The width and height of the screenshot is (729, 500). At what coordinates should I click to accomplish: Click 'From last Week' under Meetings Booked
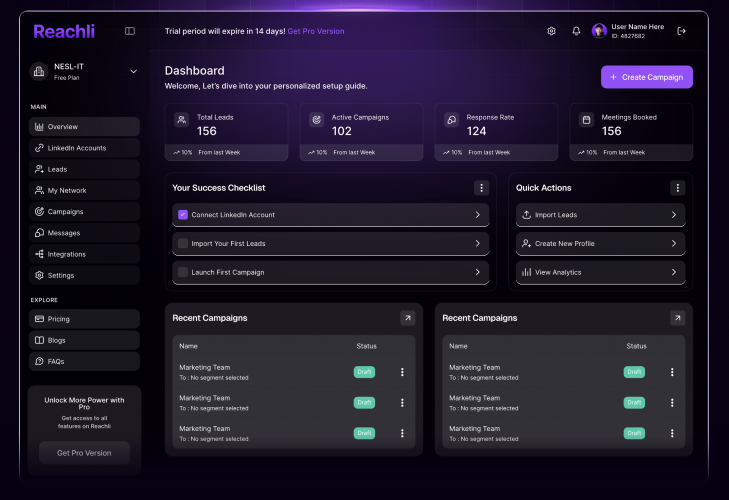(x=624, y=153)
